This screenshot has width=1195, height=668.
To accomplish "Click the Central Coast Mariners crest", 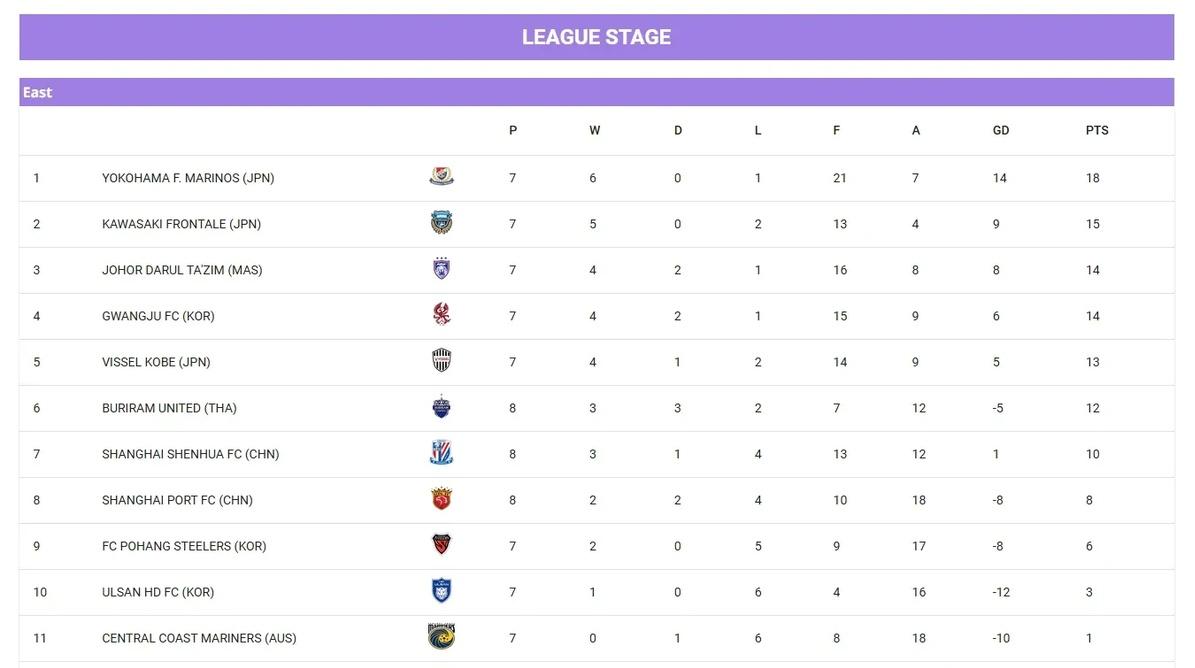I will (x=441, y=636).
